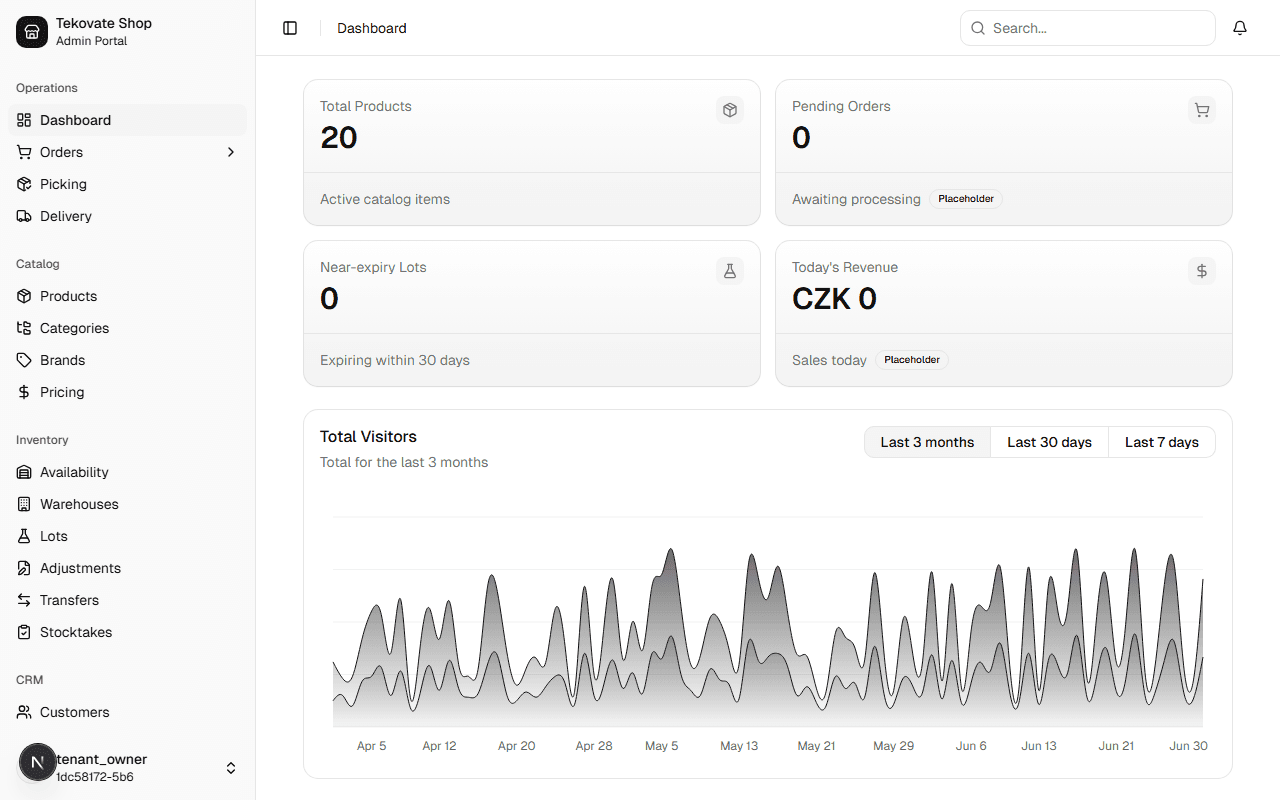Screen dimensions: 1280x800
Task: Open Customers in the sidebar
Action: (x=128, y=712)
